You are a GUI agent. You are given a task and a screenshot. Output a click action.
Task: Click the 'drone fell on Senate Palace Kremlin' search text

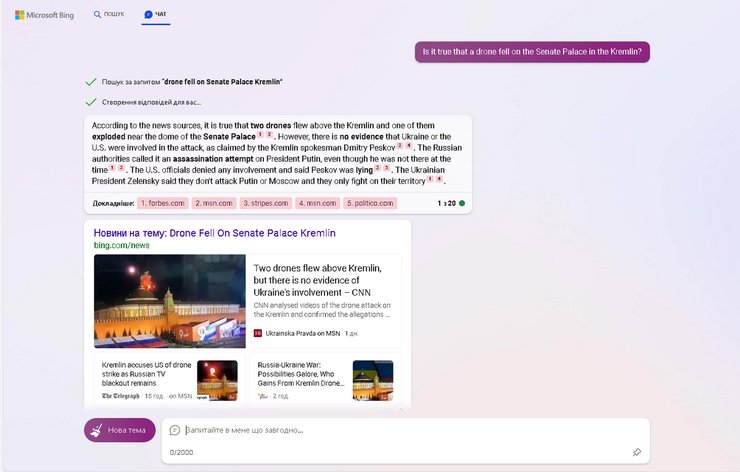point(222,82)
